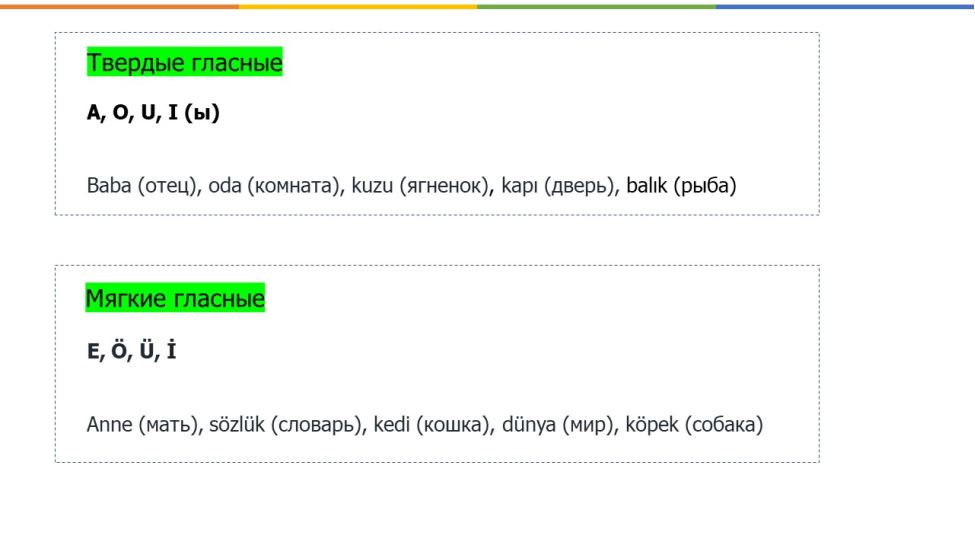Screen dimensions: 975x549
Task: Click the 'Твердые гласные' highlighted heading
Action: [185, 62]
